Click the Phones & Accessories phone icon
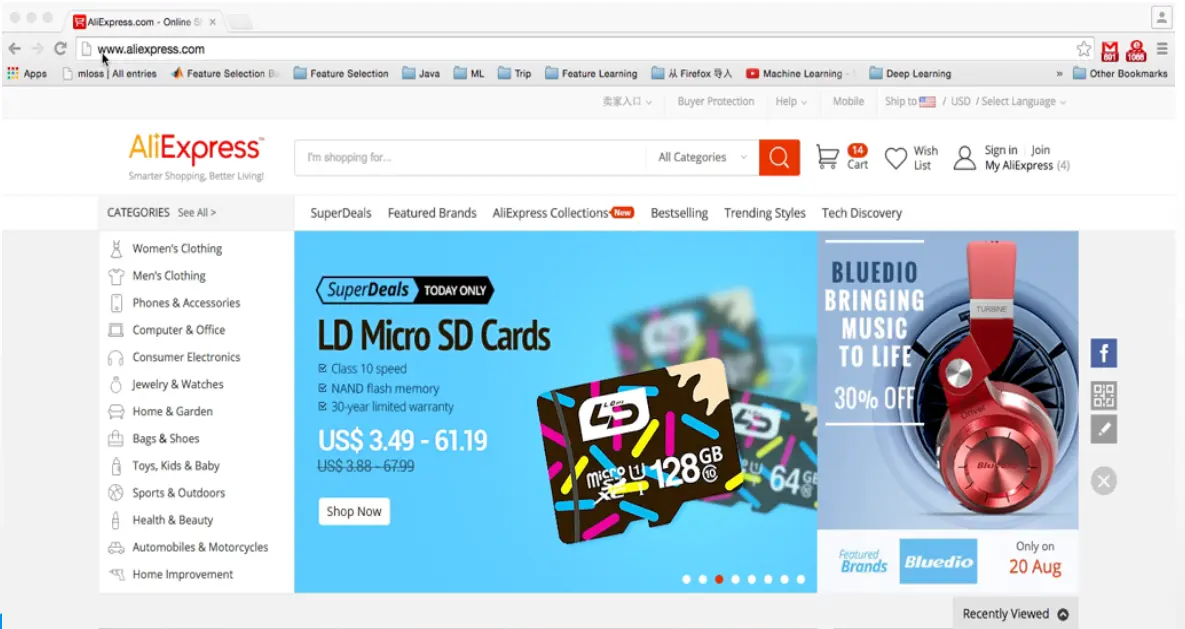 pos(116,303)
